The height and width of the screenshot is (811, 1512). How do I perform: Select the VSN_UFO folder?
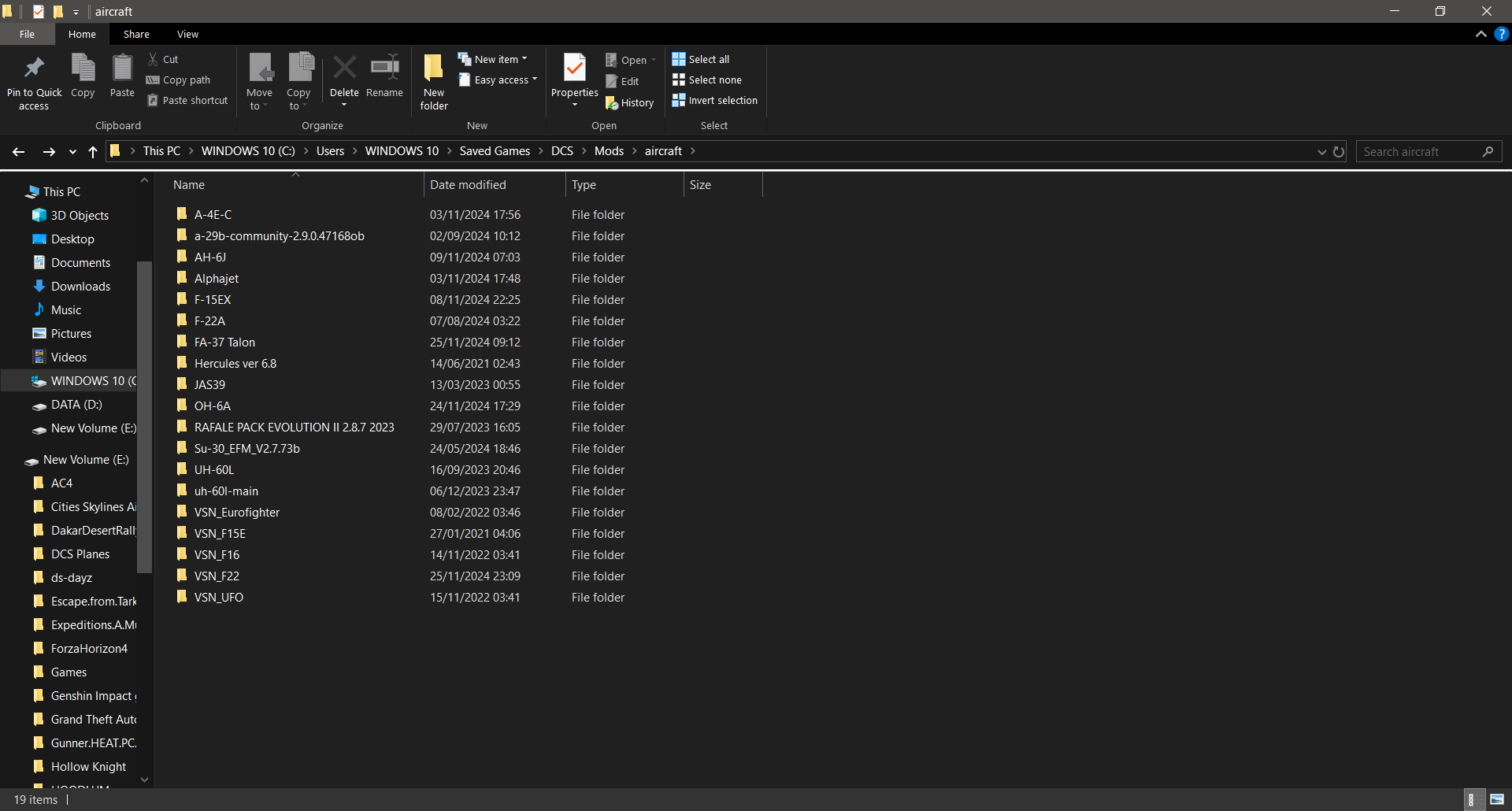tap(219, 597)
